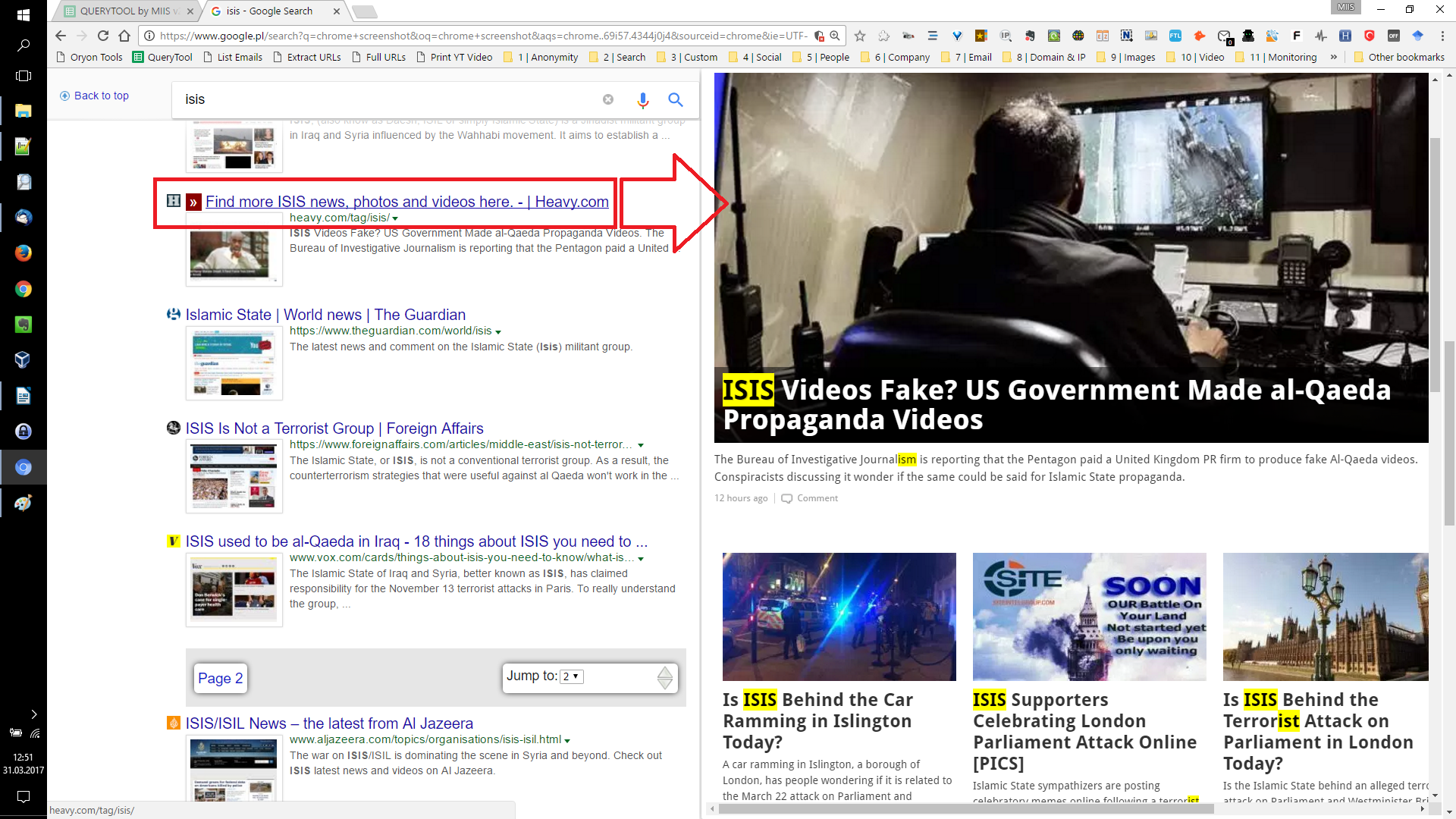Expand heavy.com/tag/isis result dropdown arrow
1456x819 pixels.
[395, 218]
